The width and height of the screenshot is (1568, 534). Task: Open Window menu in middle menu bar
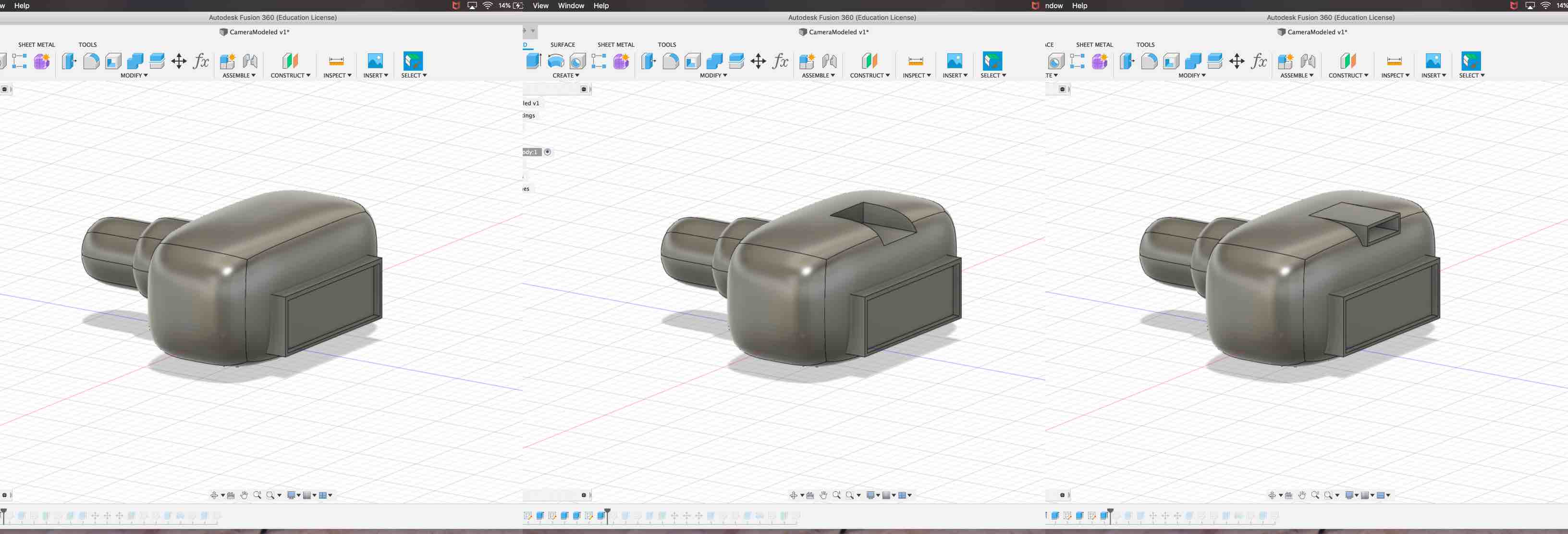[x=570, y=5]
